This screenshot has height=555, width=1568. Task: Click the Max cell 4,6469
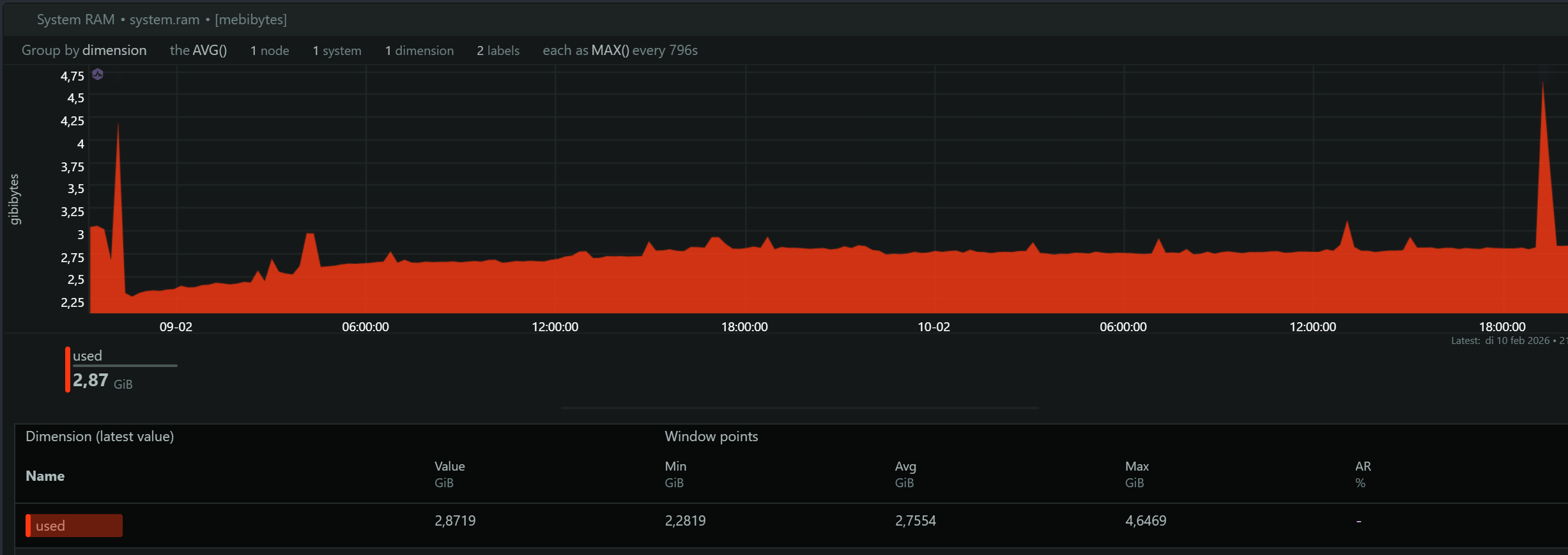click(1146, 520)
